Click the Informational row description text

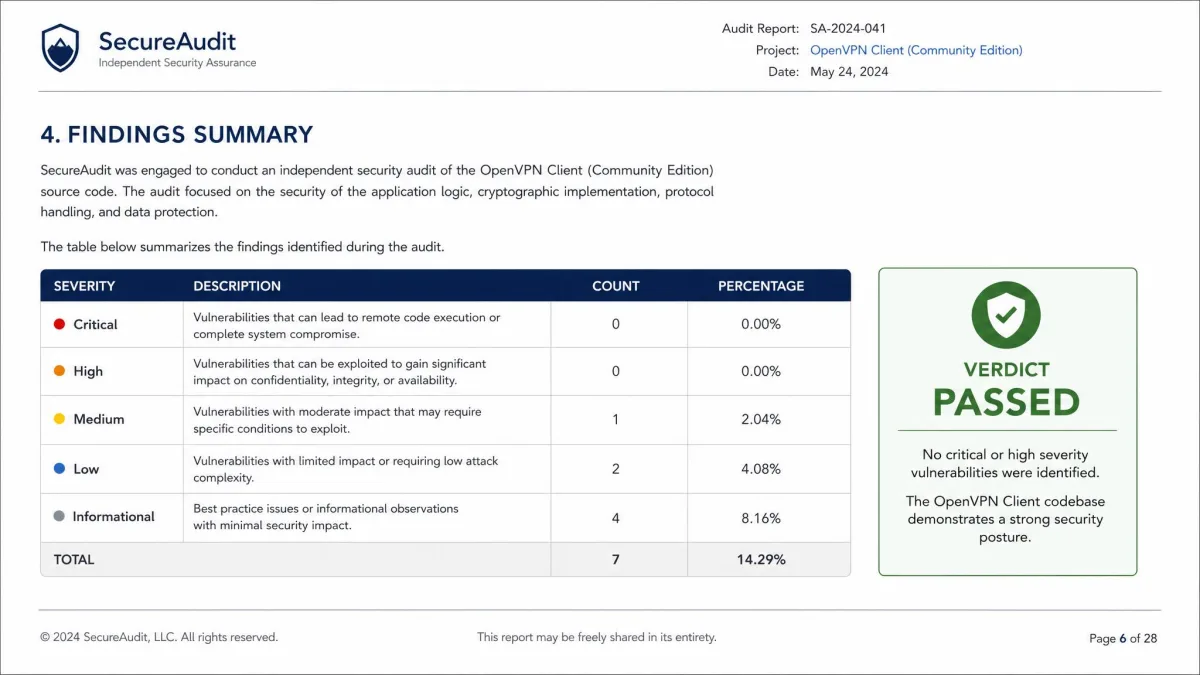(x=326, y=517)
